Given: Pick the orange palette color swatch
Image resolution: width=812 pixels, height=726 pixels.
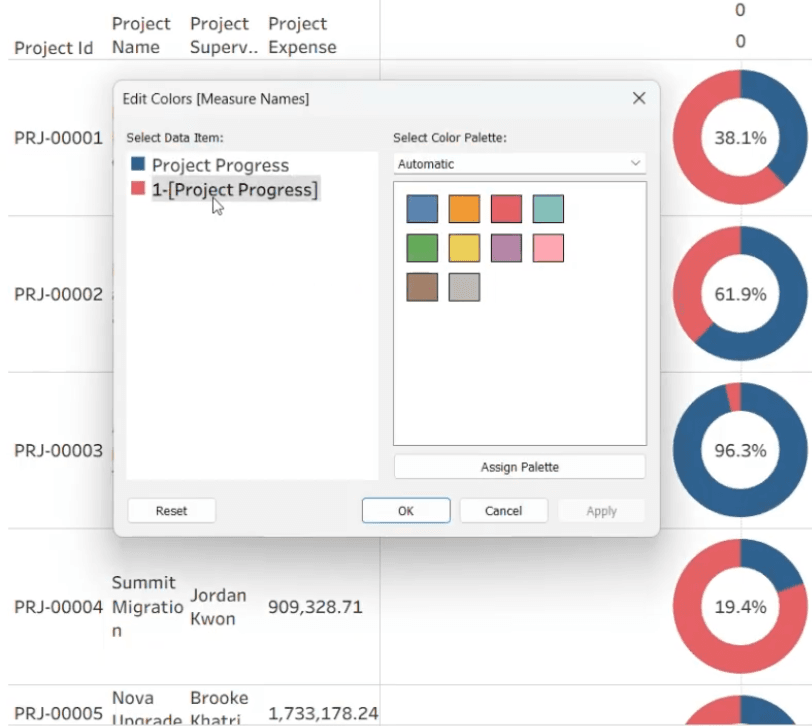Looking at the screenshot, I should coord(464,209).
